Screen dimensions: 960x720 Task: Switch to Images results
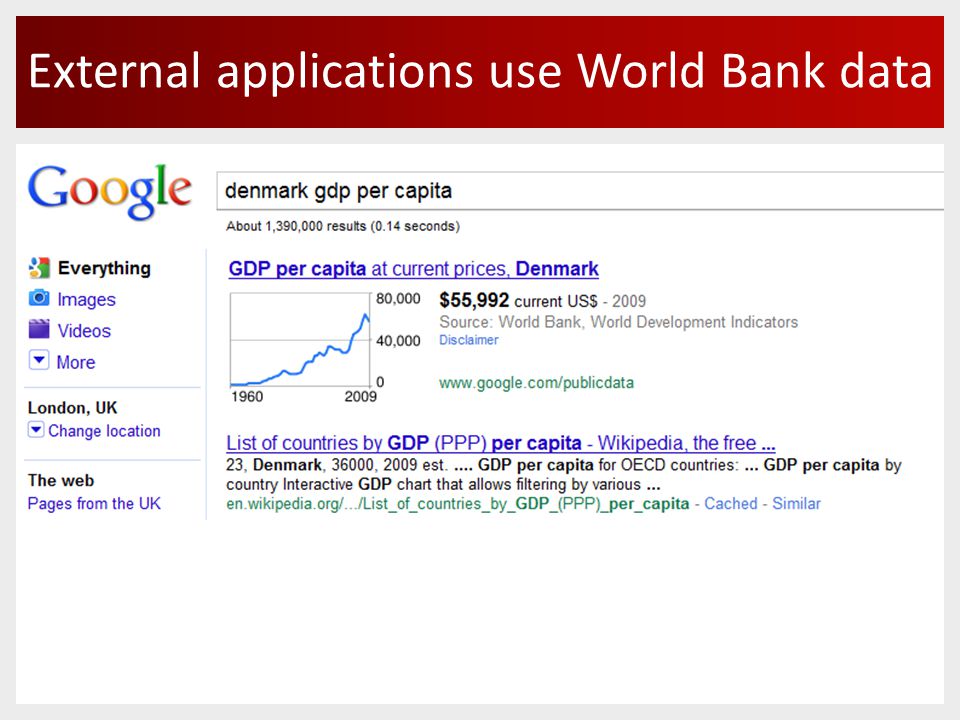86,299
